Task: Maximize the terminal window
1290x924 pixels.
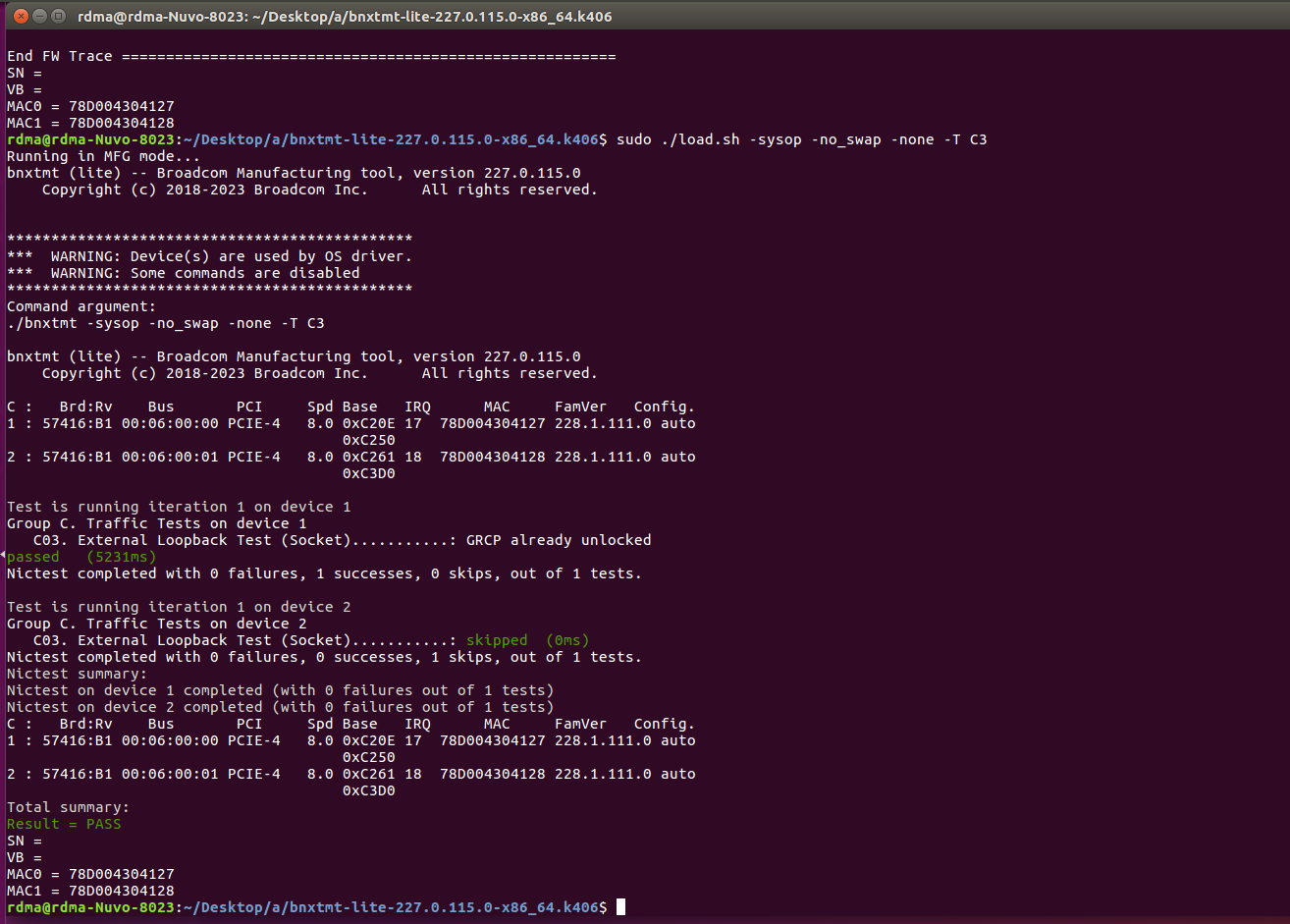Action: point(58,16)
